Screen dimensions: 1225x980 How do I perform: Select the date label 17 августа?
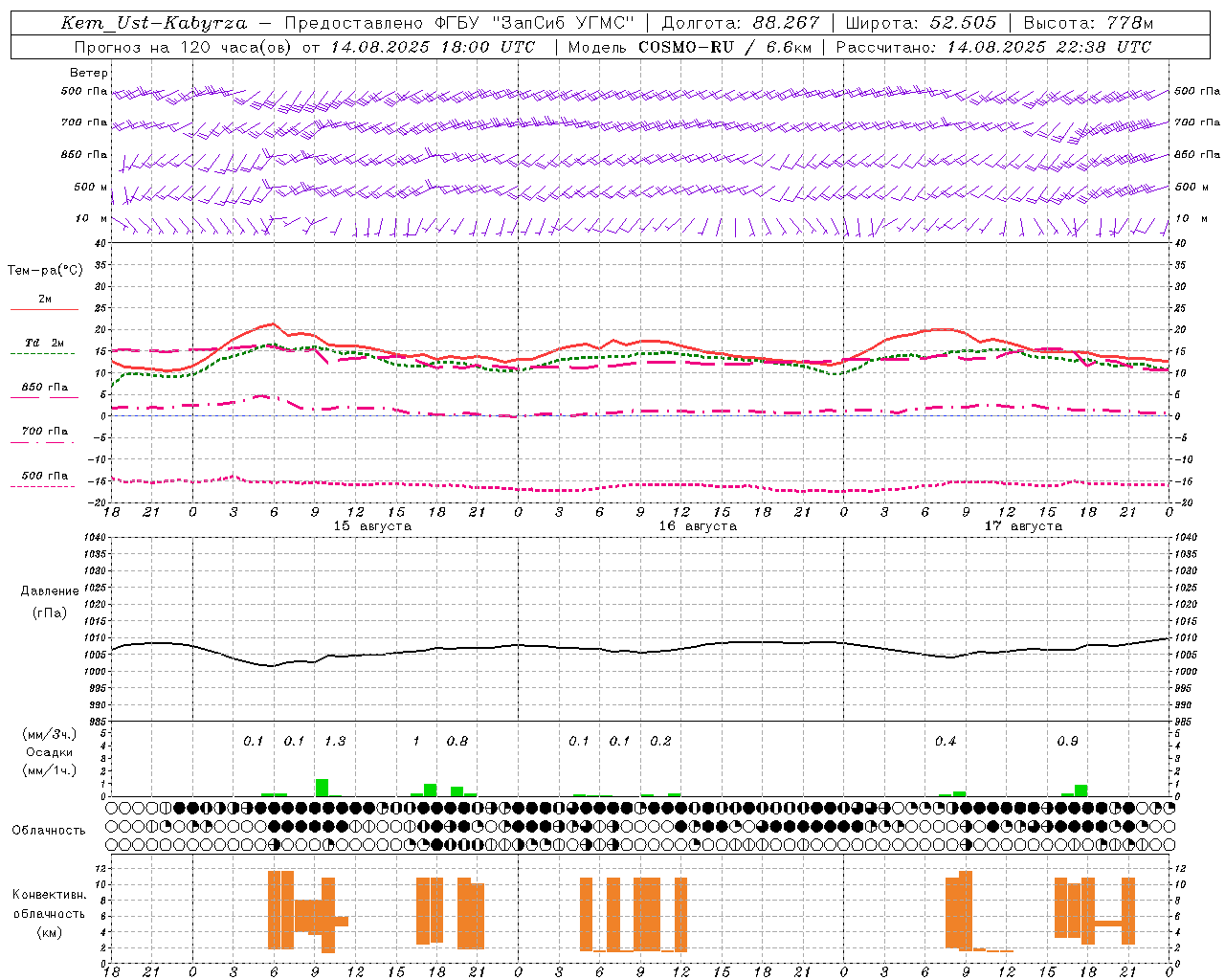pos(1023,526)
